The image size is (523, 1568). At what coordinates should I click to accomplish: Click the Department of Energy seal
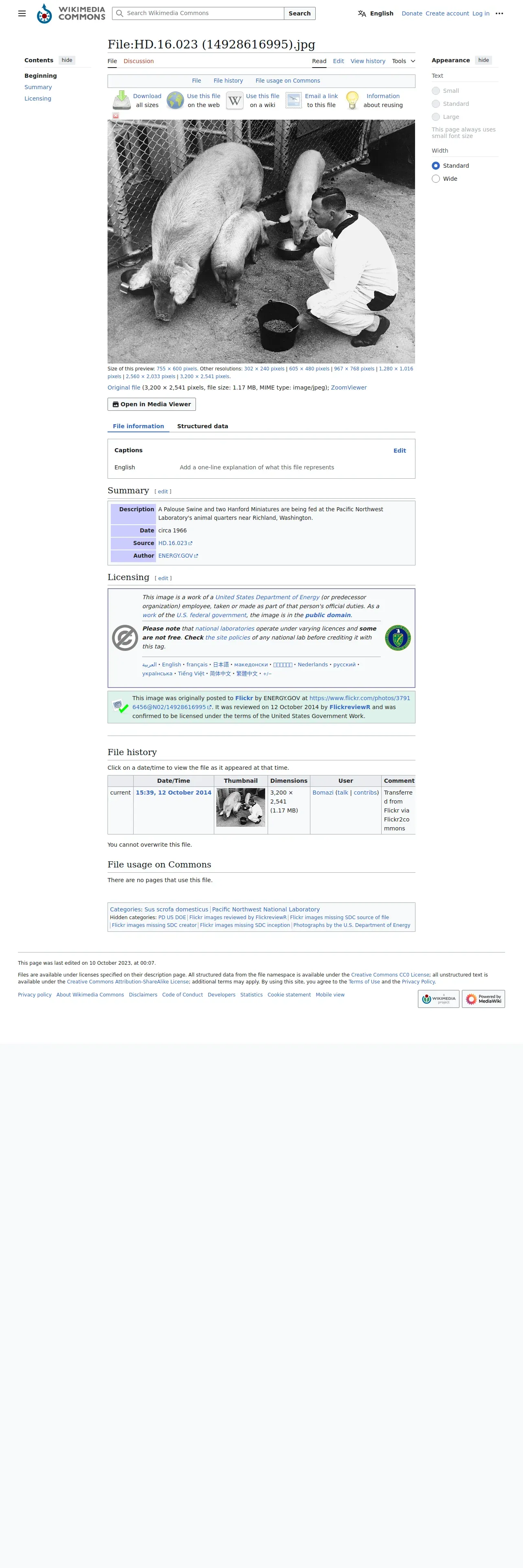[x=398, y=637]
